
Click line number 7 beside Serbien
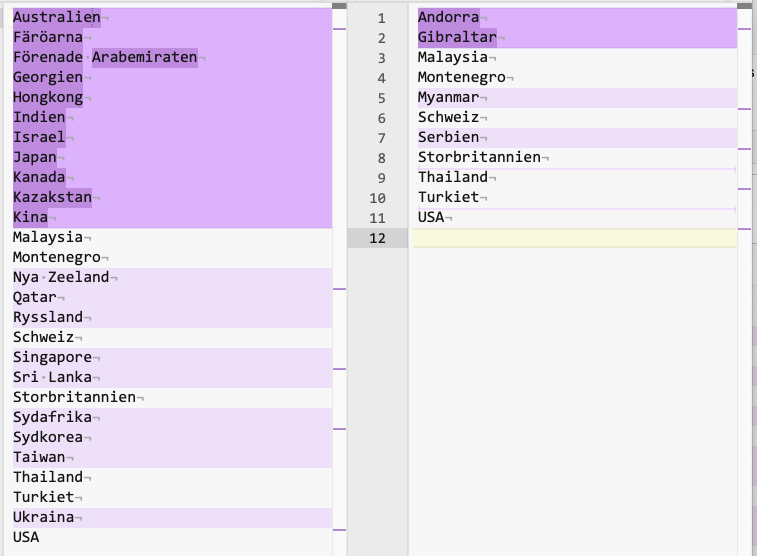(380, 138)
